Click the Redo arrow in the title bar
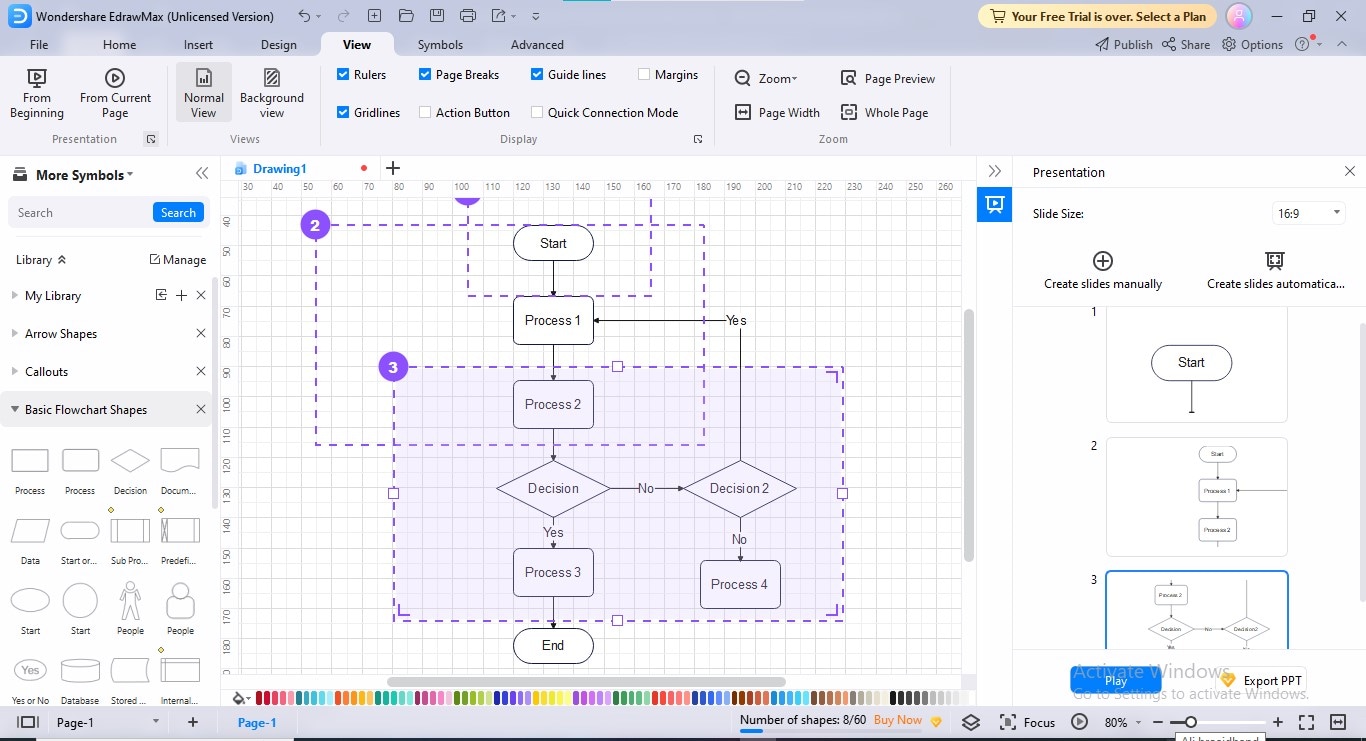This screenshot has width=1366, height=741. (x=343, y=16)
